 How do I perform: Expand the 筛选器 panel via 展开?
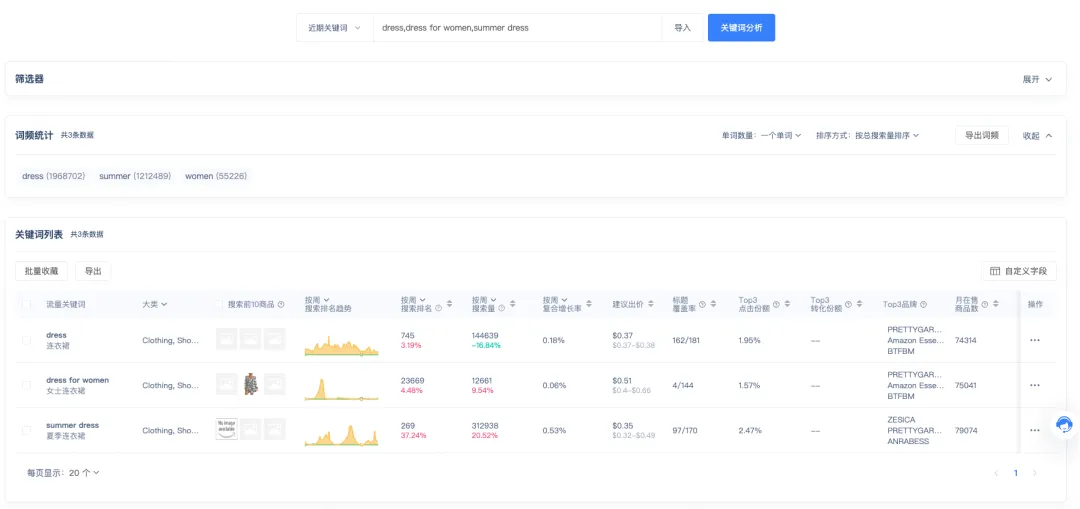point(1037,79)
